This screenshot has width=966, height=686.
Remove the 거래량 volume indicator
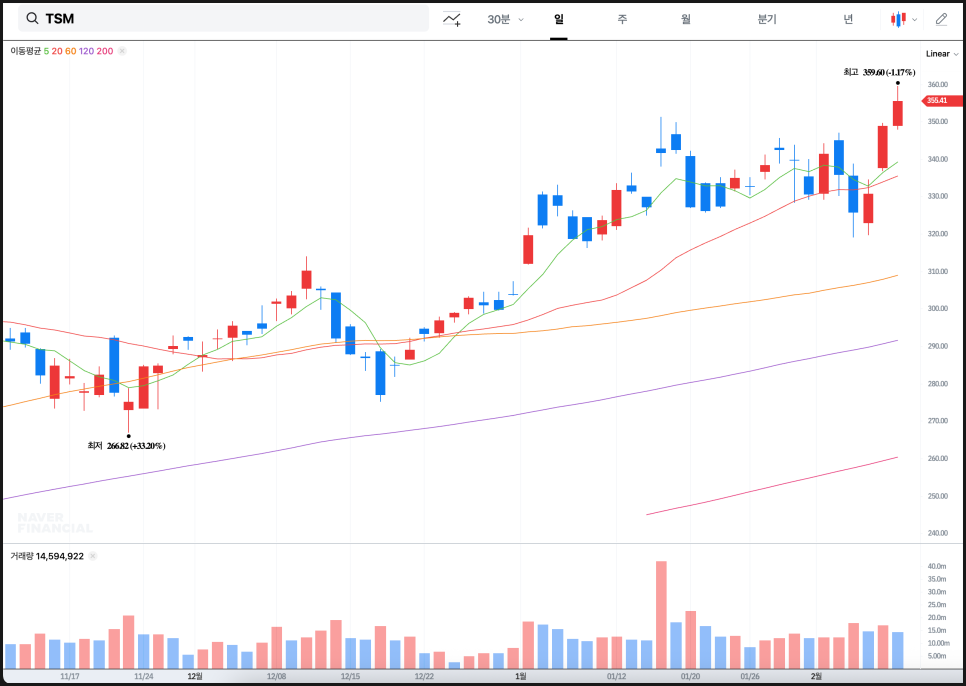[92, 556]
